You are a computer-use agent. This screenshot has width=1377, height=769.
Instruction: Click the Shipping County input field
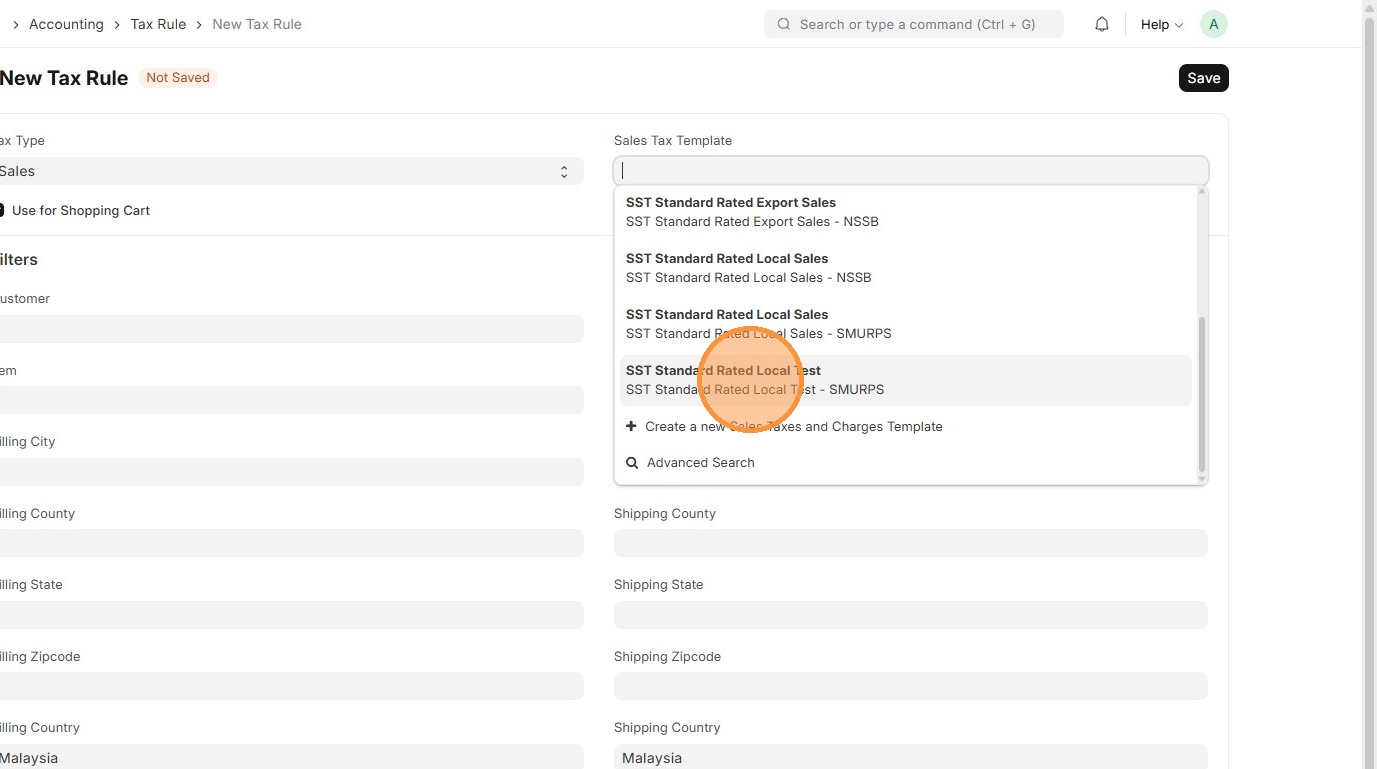(910, 543)
